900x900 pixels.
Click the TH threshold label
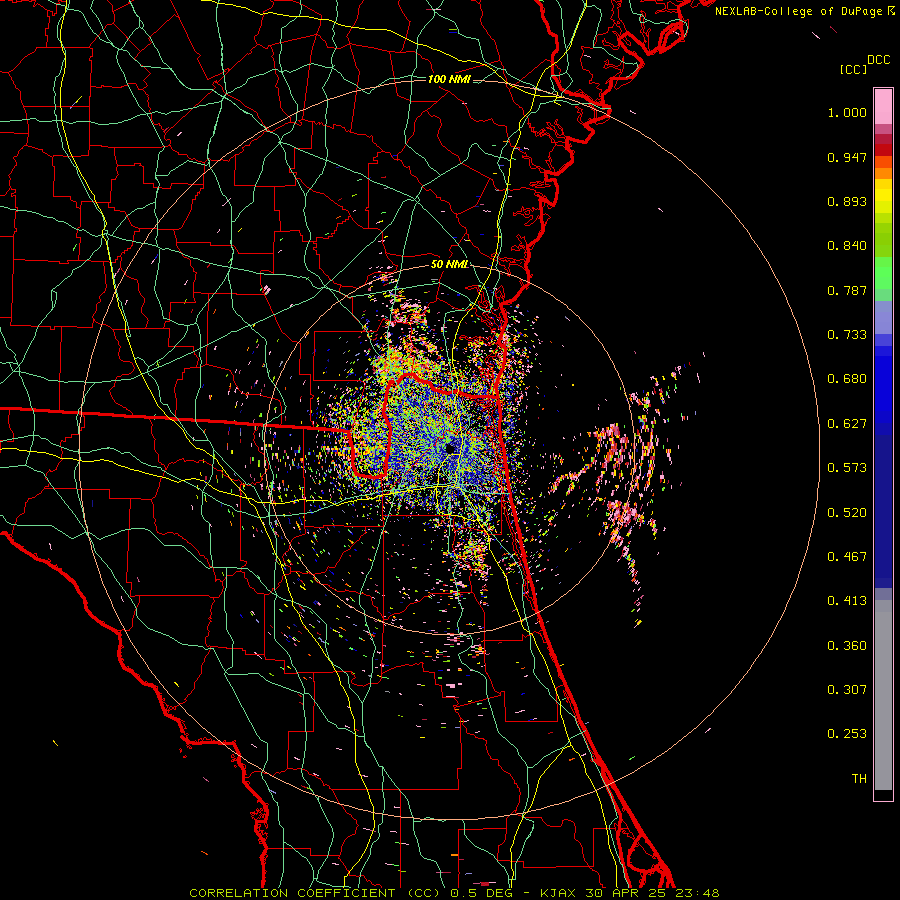[x=859, y=779]
